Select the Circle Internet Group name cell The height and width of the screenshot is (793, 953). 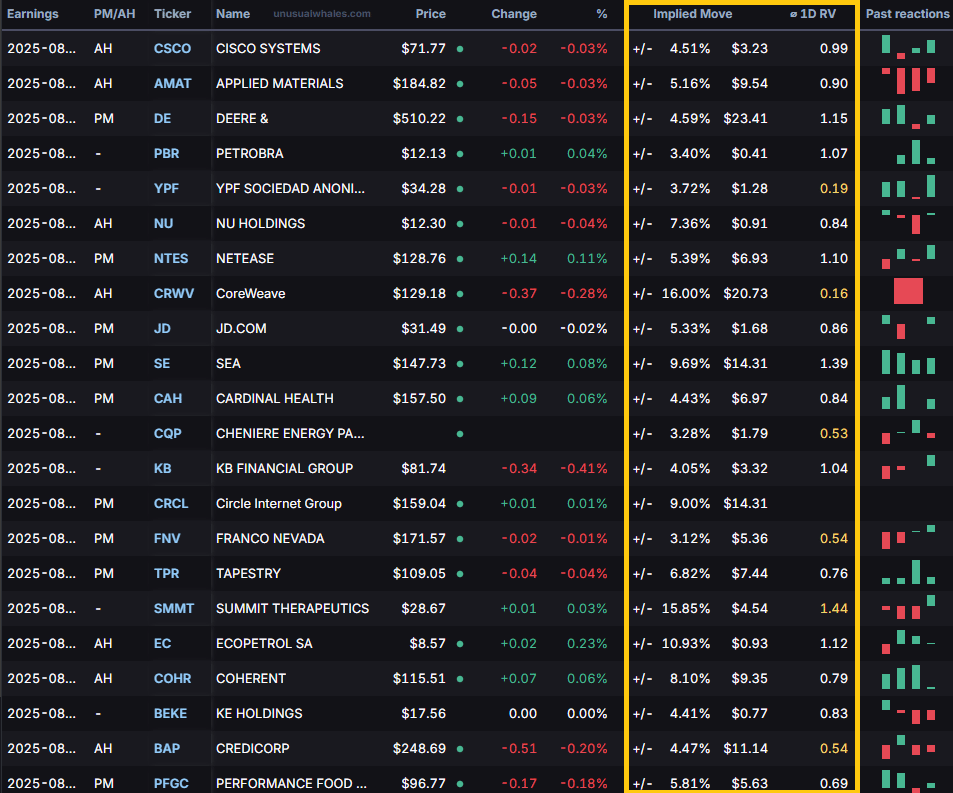279,504
